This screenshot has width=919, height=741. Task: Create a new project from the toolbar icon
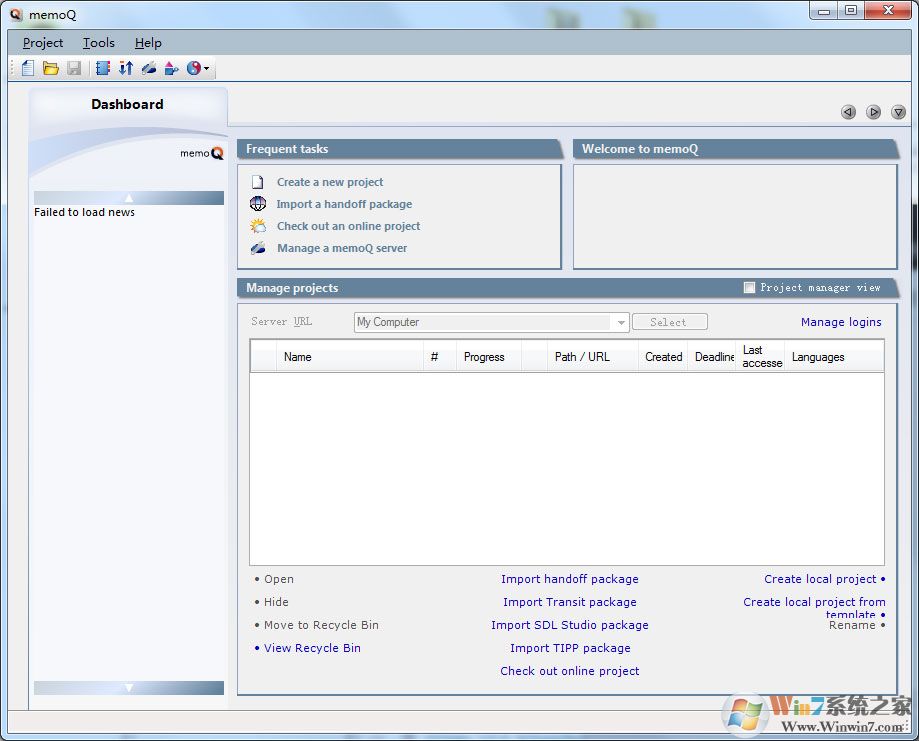pos(27,67)
